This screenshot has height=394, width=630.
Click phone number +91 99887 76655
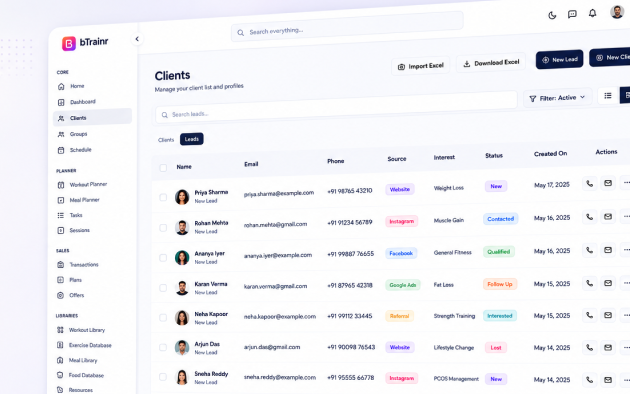pos(350,254)
